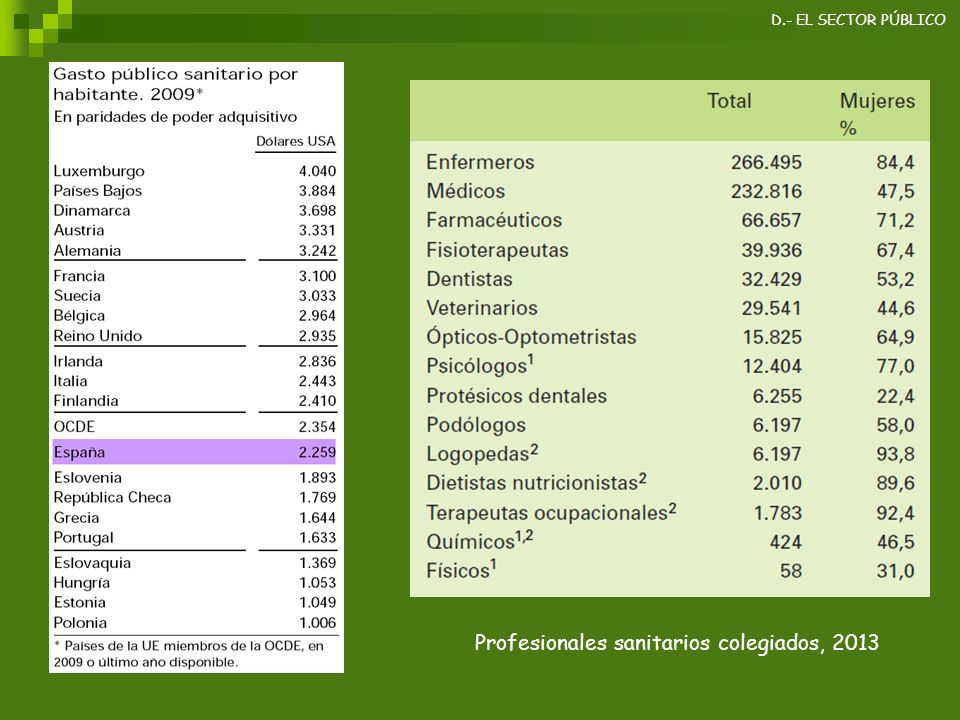Click the total '232.816'
The height and width of the screenshot is (720, 960).
click(766, 191)
